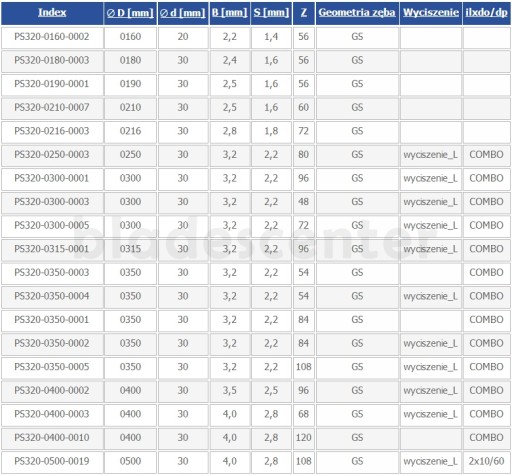Click the S [mm] column header
This screenshot has height=475, width=512.
click(x=271, y=13)
